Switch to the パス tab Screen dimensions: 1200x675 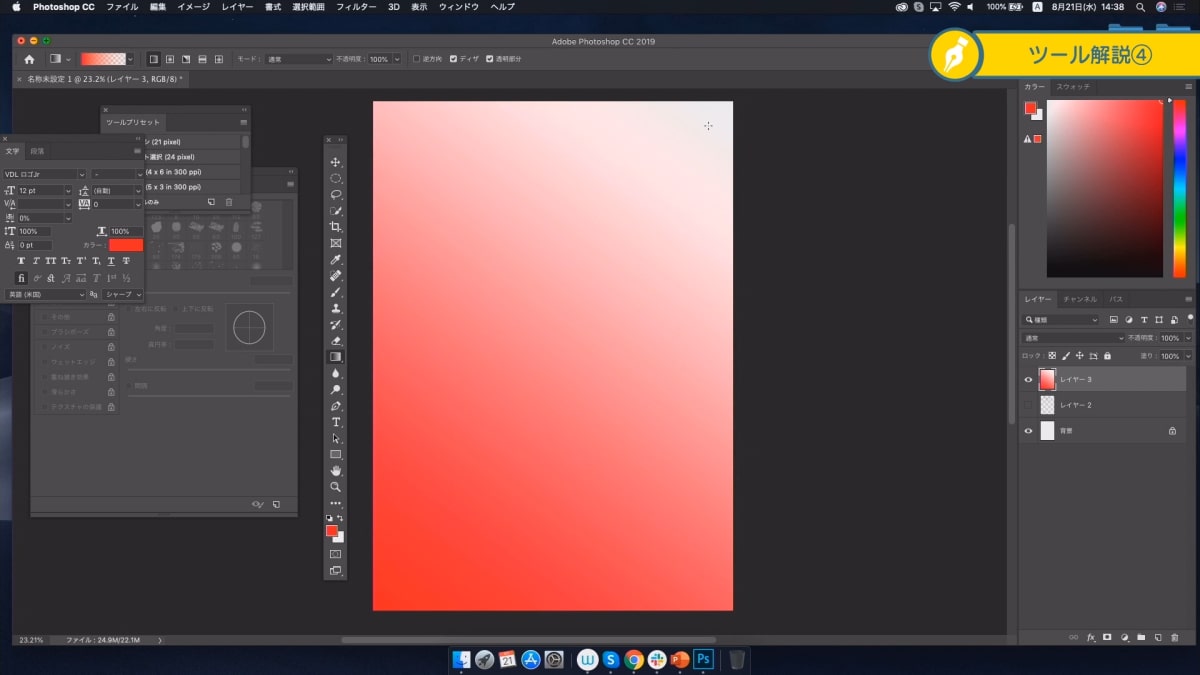coord(1116,299)
